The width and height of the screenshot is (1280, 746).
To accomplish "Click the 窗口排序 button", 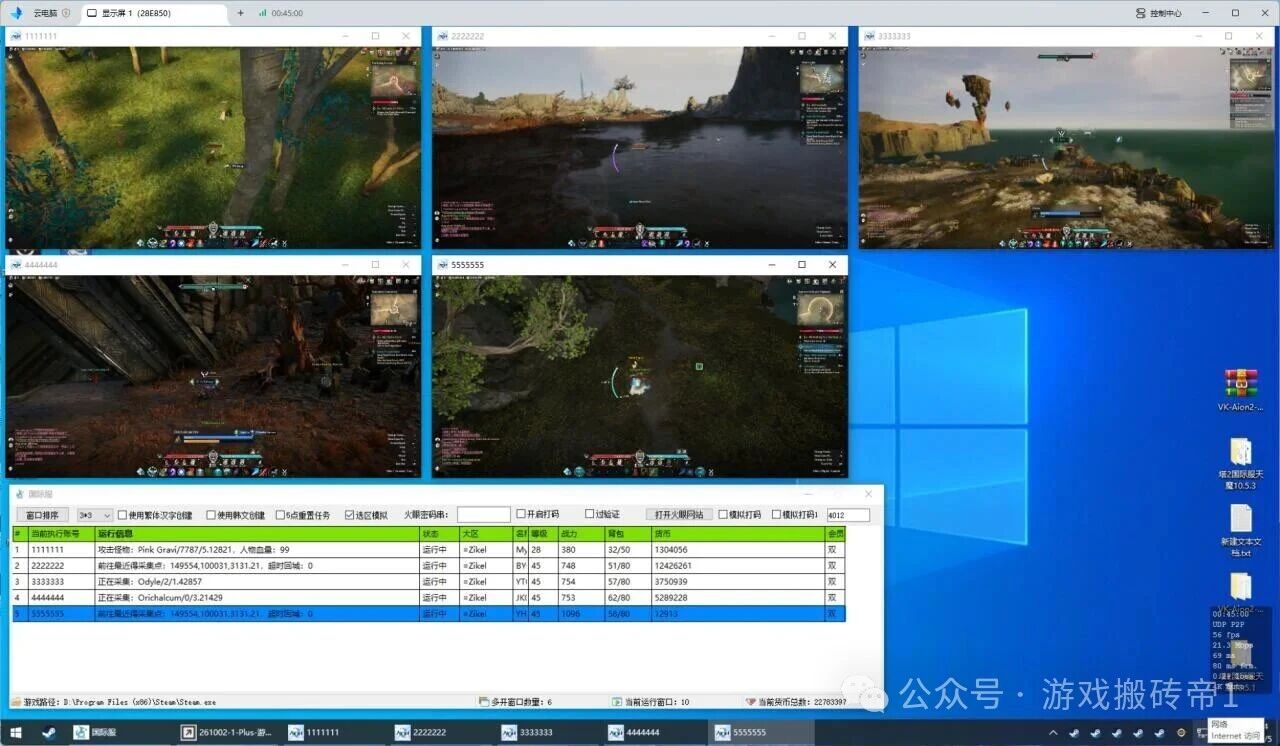I will [x=42, y=515].
